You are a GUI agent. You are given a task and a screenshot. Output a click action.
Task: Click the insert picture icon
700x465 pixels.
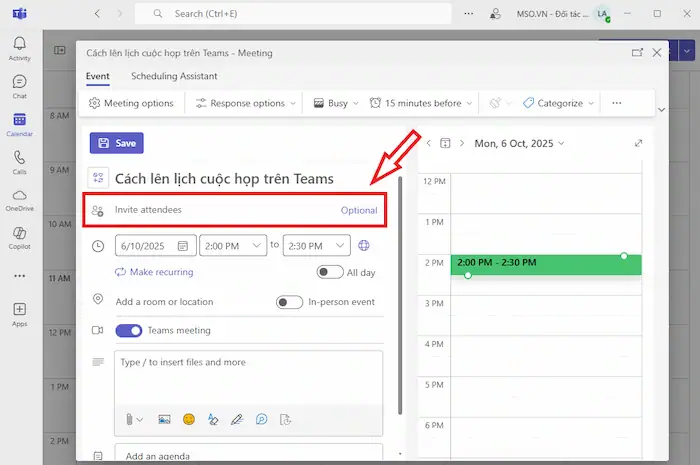pos(164,420)
